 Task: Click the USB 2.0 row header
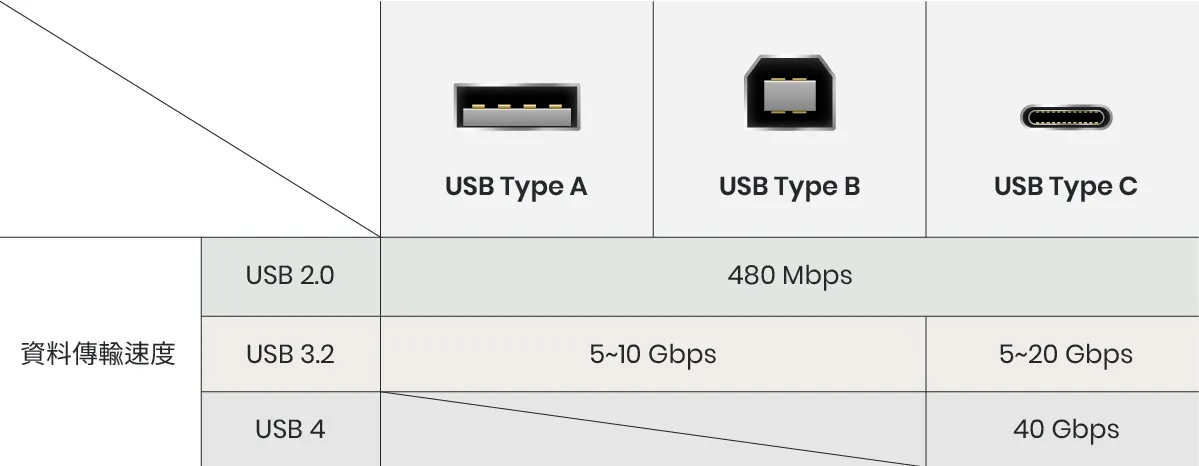(x=290, y=276)
